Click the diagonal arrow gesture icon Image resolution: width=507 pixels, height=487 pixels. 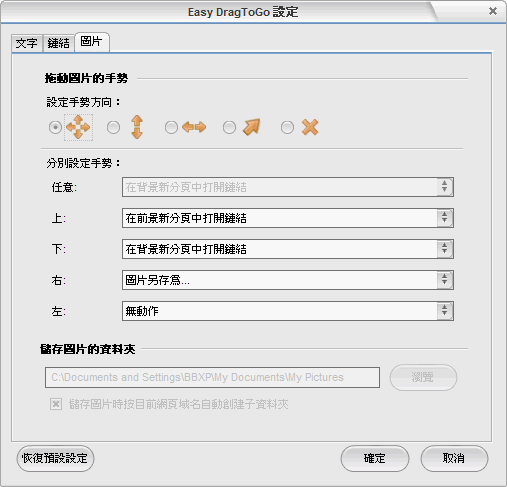pos(252,127)
